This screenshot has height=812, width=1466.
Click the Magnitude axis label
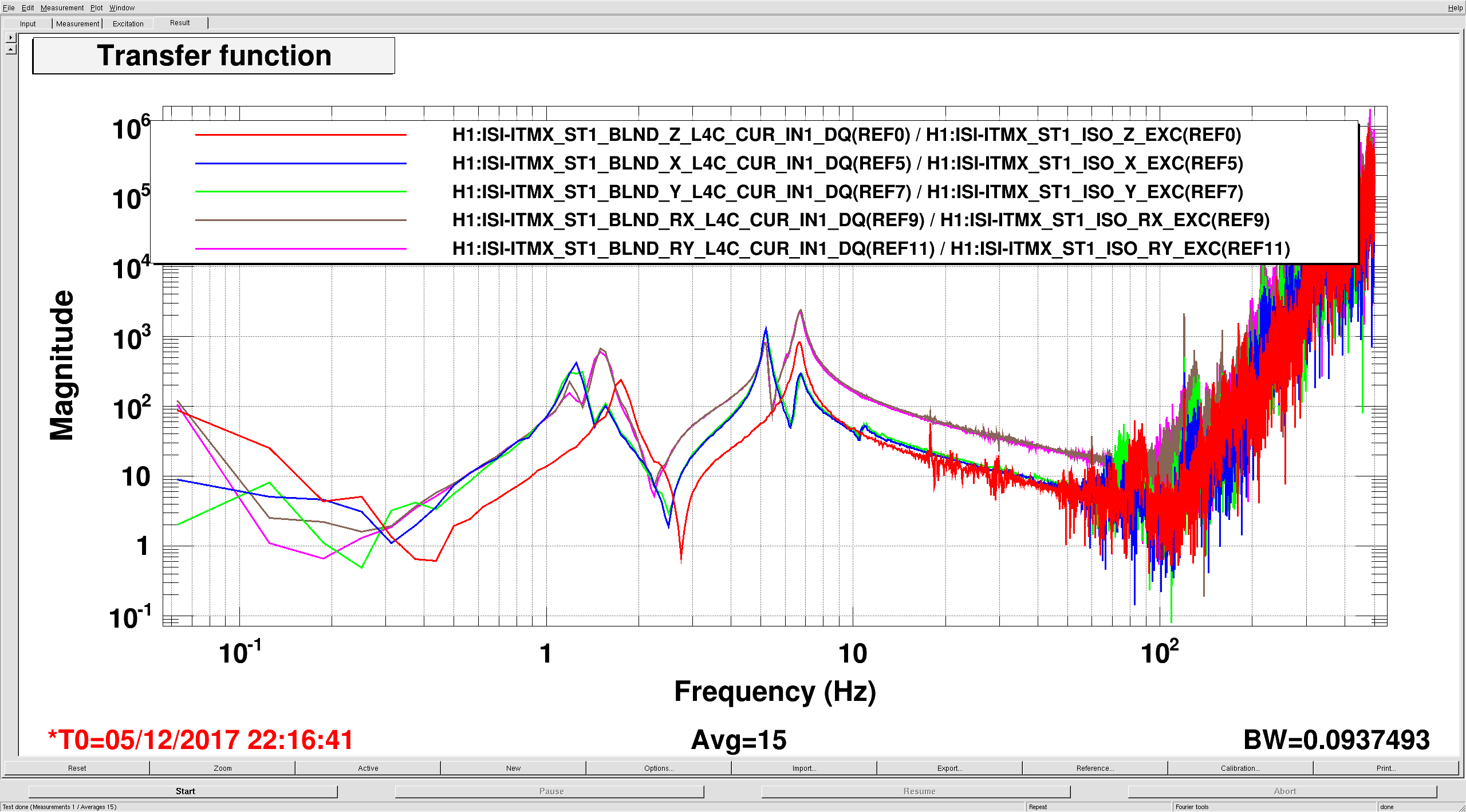click(62, 365)
